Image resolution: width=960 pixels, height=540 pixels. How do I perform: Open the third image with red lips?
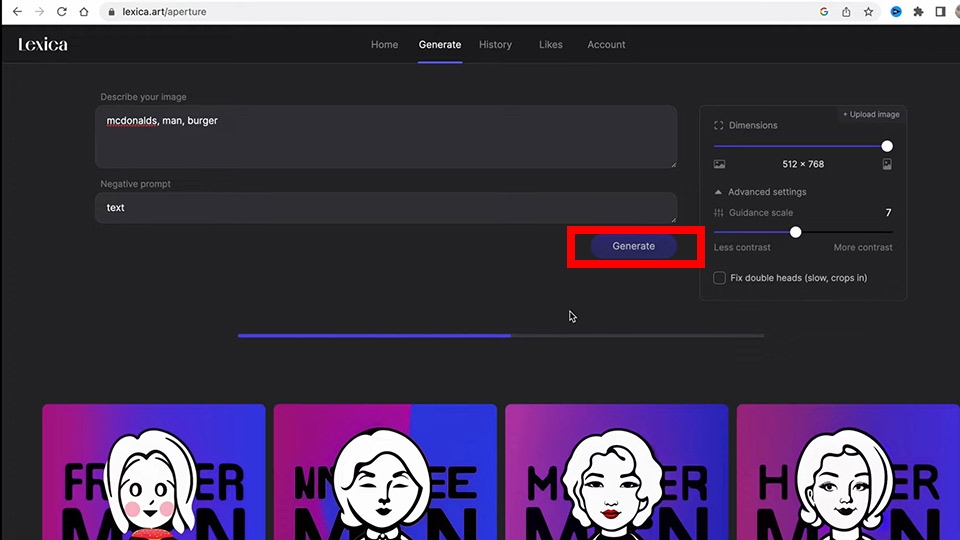[x=617, y=472]
